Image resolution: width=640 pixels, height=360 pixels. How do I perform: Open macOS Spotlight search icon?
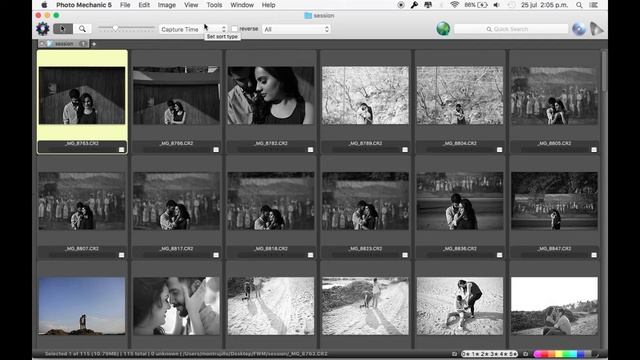click(x=579, y=5)
